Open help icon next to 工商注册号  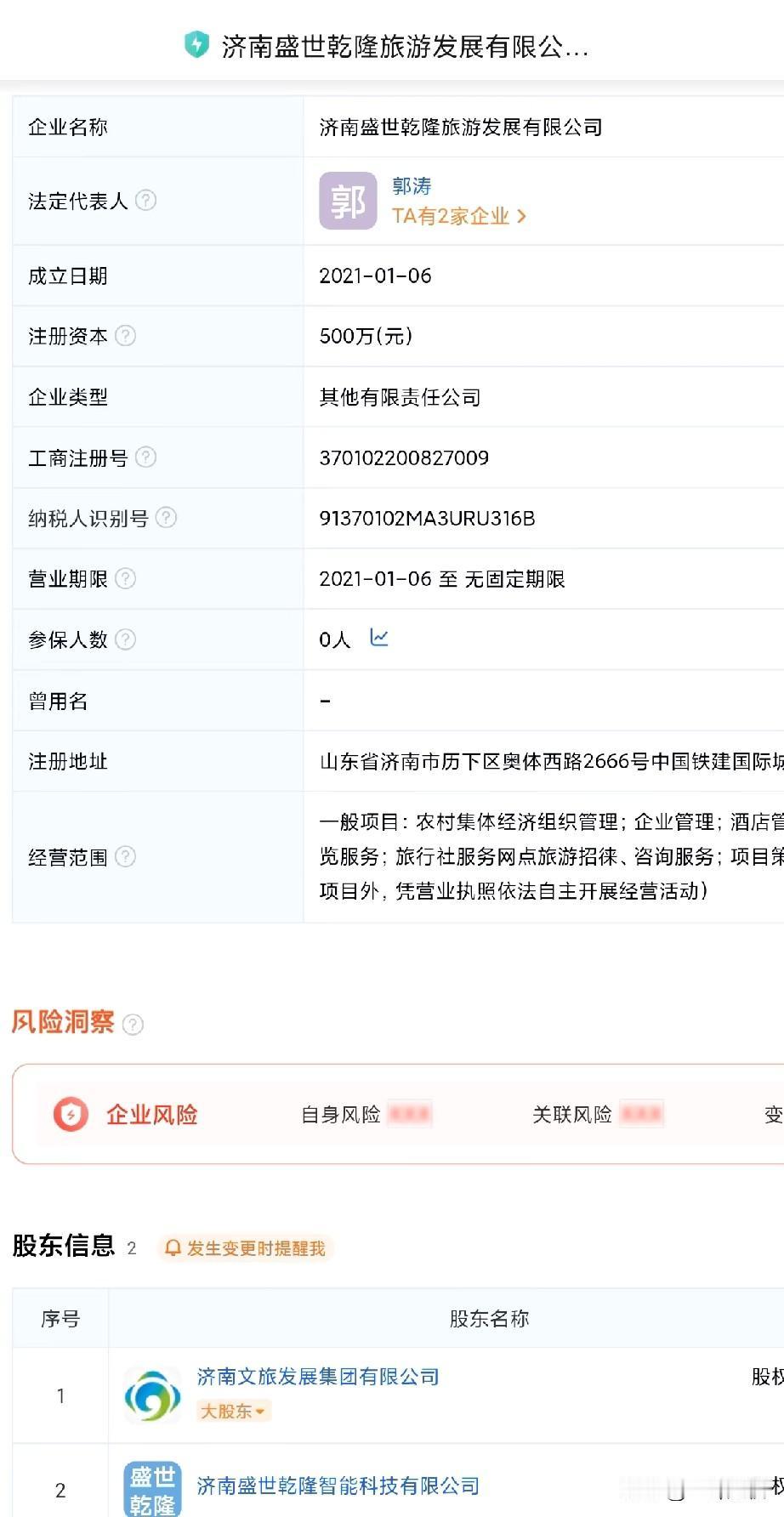point(146,457)
